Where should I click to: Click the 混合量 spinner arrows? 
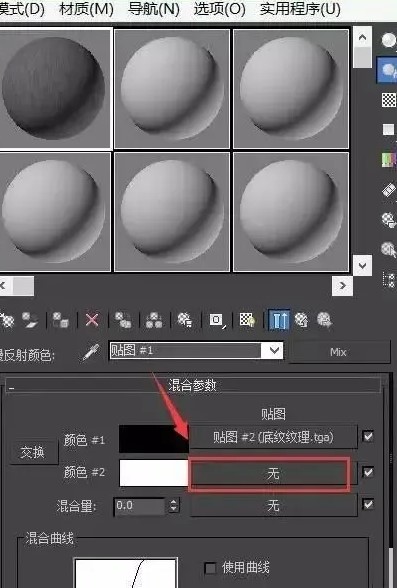pyautogui.click(x=174, y=506)
